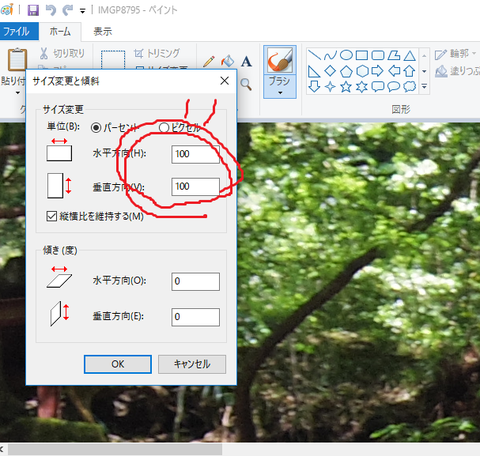Click the 切り取り scissors command
This screenshot has height=456, width=480.
pos(62,53)
